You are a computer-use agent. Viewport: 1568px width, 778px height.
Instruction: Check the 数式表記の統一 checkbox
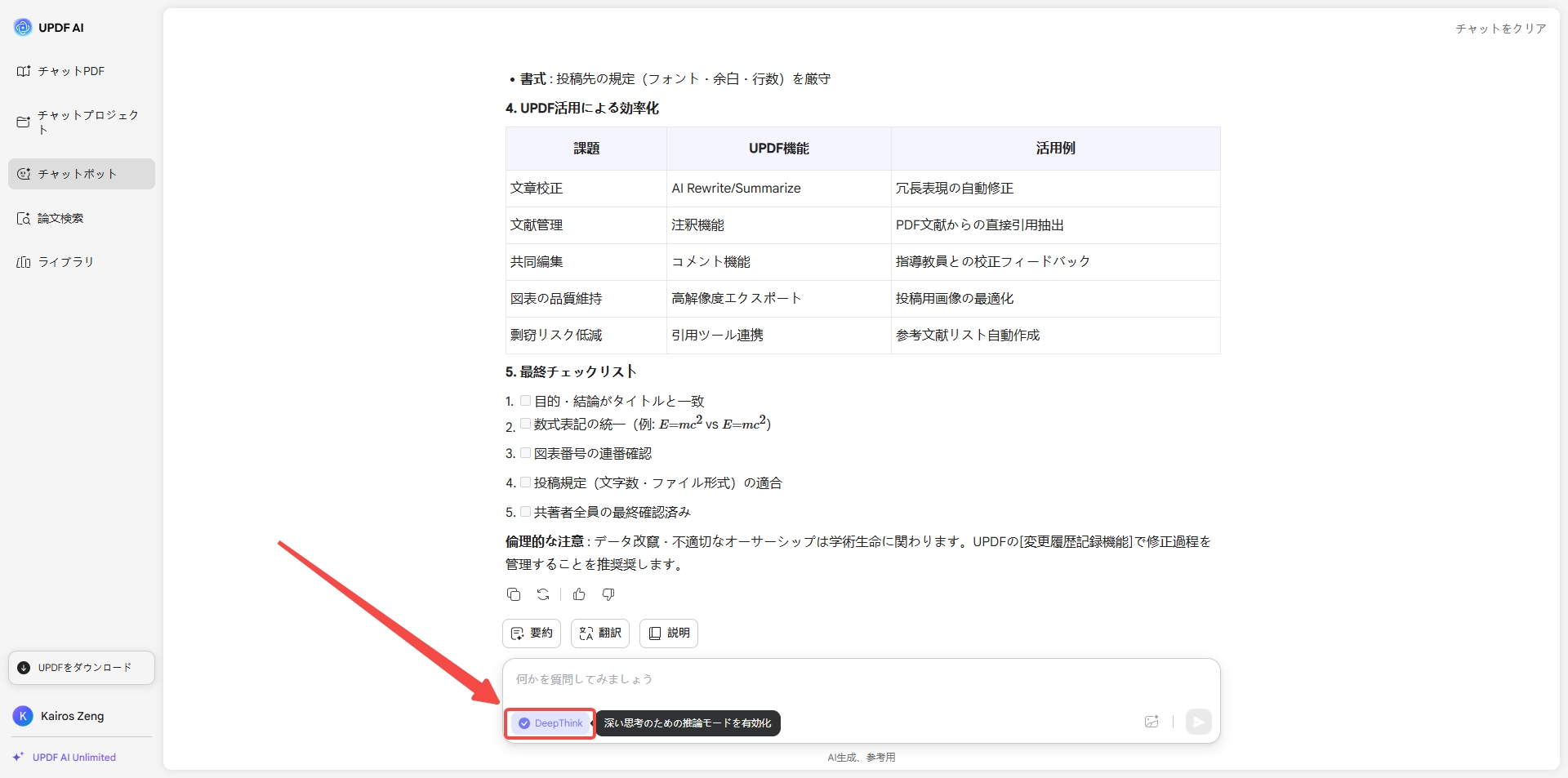pos(525,424)
